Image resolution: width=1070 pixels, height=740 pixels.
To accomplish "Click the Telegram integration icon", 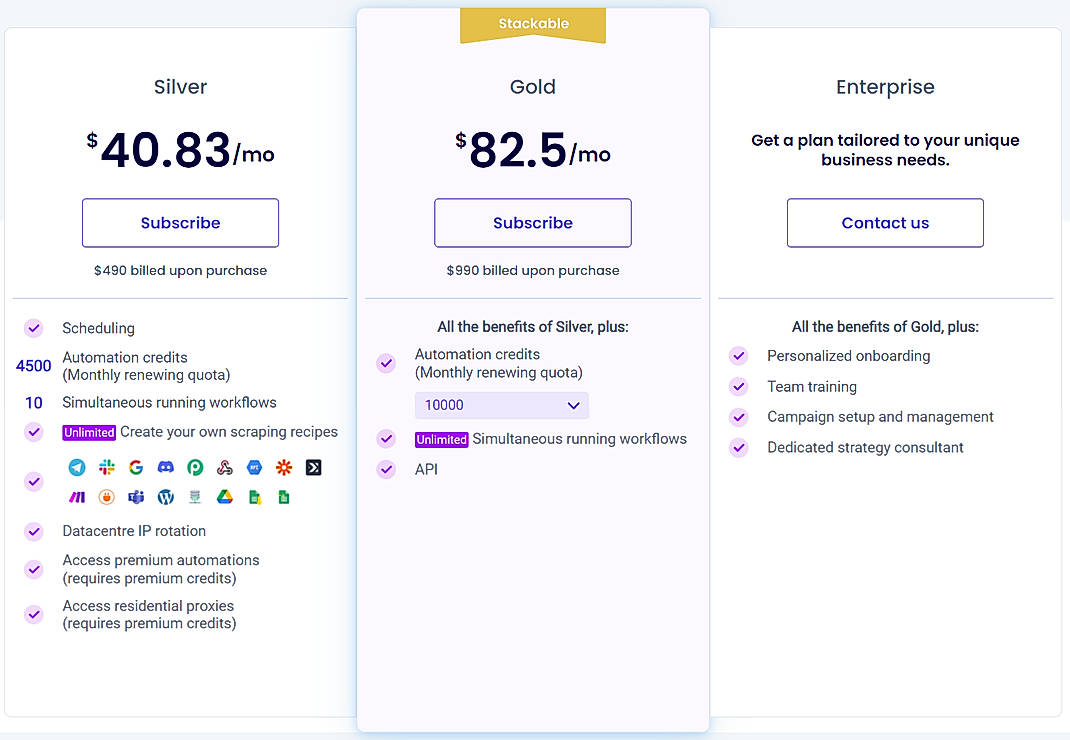I will (77, 467).
